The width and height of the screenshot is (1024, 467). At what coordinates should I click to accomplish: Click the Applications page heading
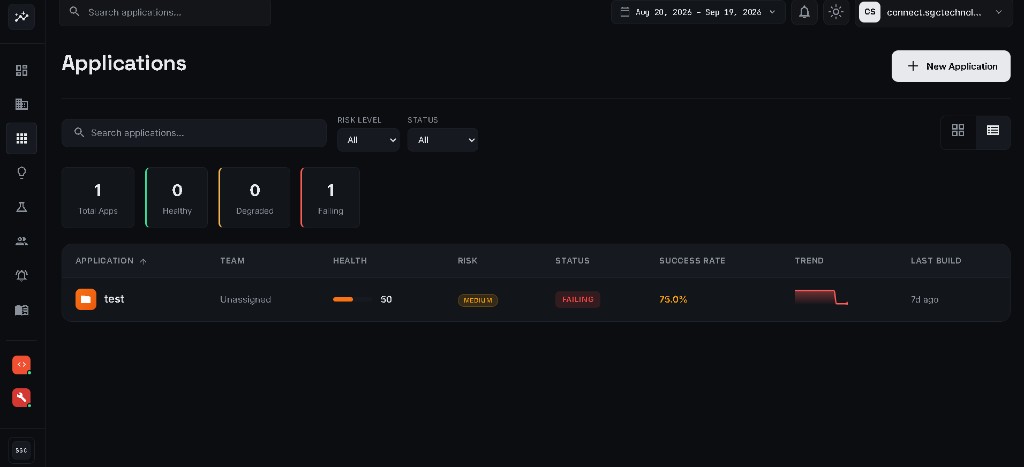click(x=124, y=63)
